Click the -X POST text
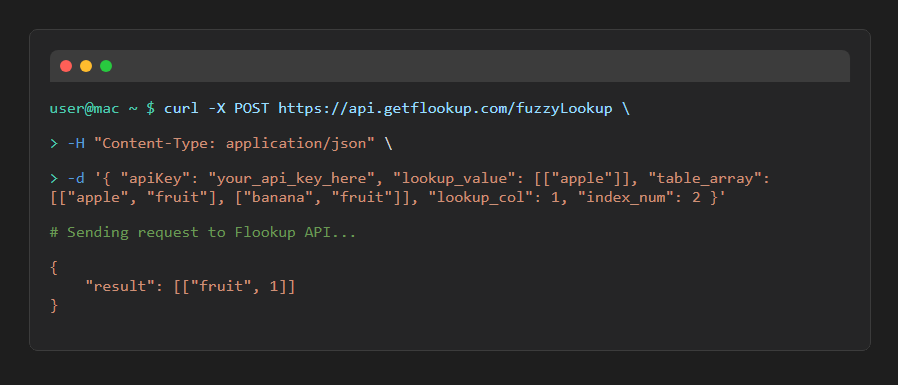Screen dimensions: 898x385 tap(238, 108)
